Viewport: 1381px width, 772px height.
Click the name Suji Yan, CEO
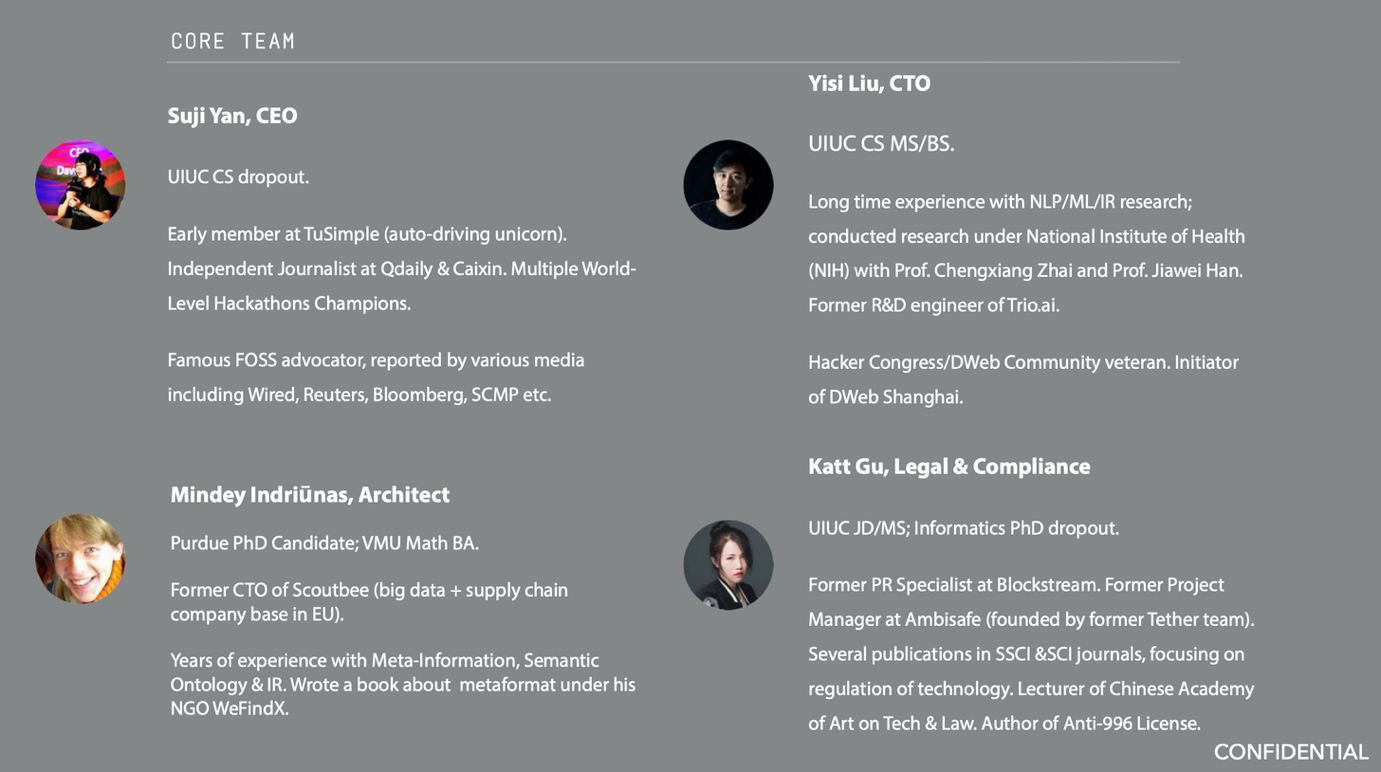pos(232,116)
